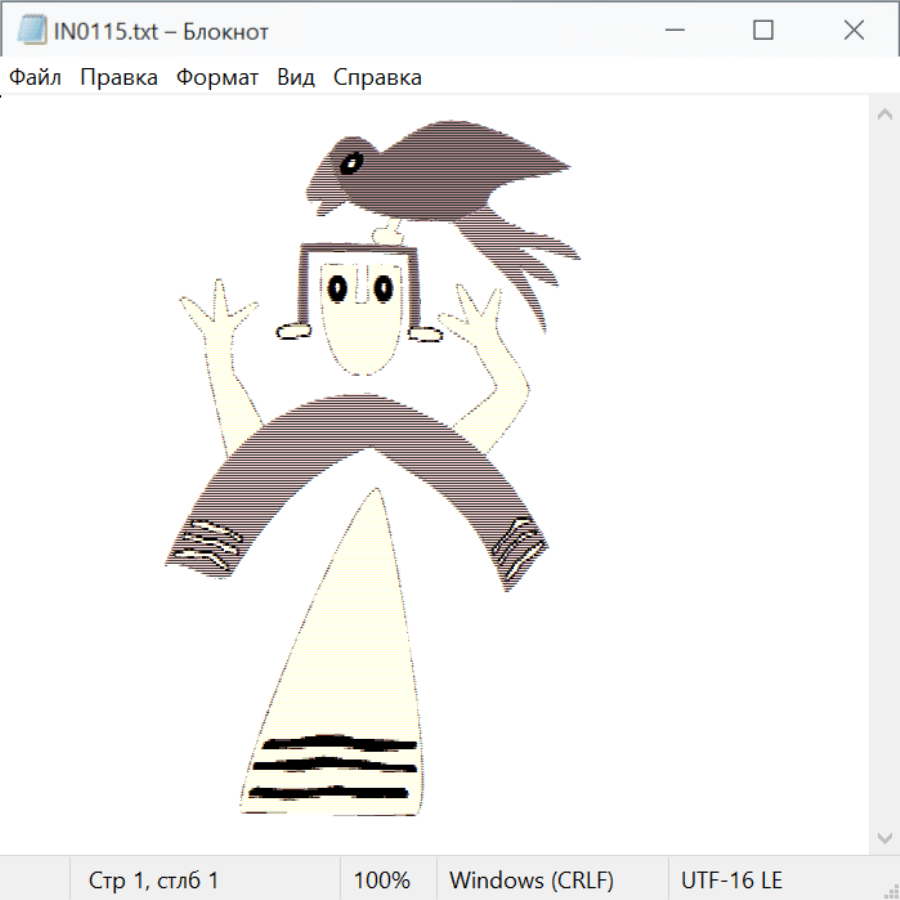Open the Справка menu
This screenshot has width=900, height=900.
[x=377, y=78]
